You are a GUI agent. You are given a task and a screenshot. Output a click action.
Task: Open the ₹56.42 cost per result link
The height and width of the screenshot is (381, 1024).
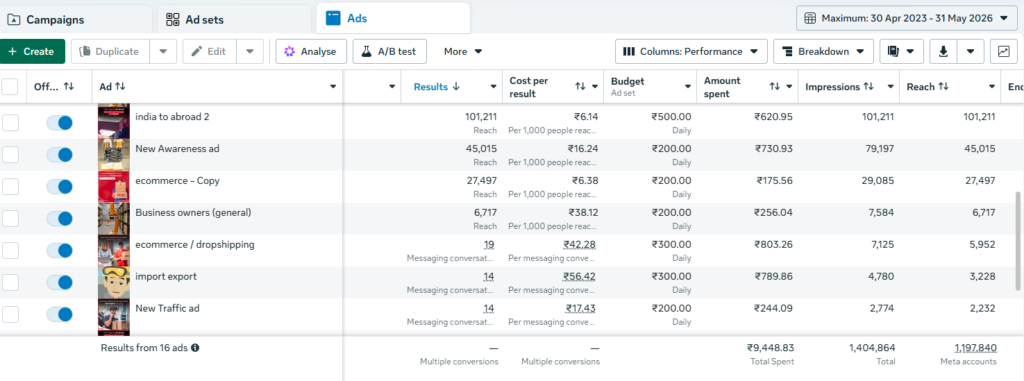click(579, 276)
